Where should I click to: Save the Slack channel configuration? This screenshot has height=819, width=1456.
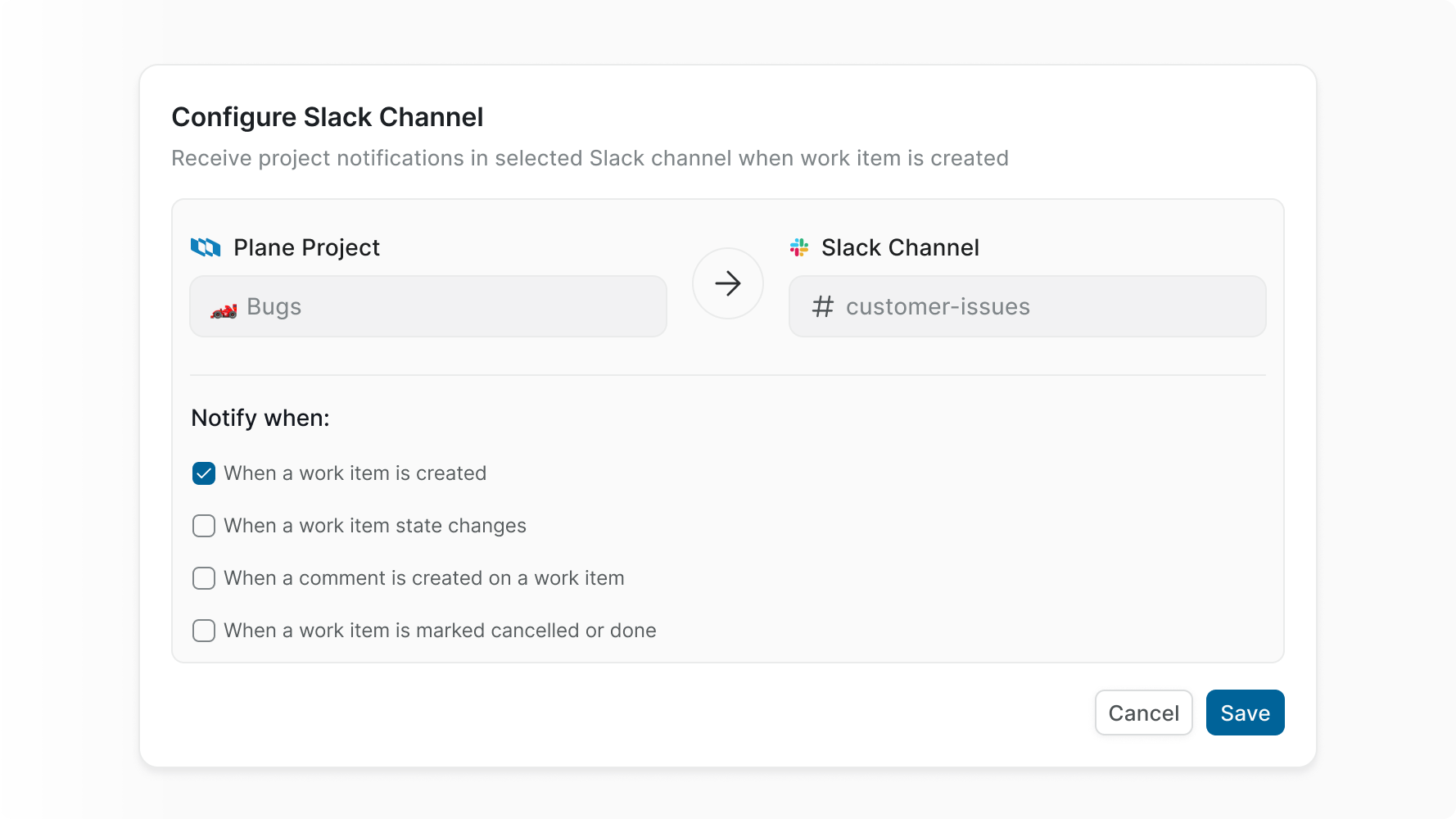pos(1245,713)
